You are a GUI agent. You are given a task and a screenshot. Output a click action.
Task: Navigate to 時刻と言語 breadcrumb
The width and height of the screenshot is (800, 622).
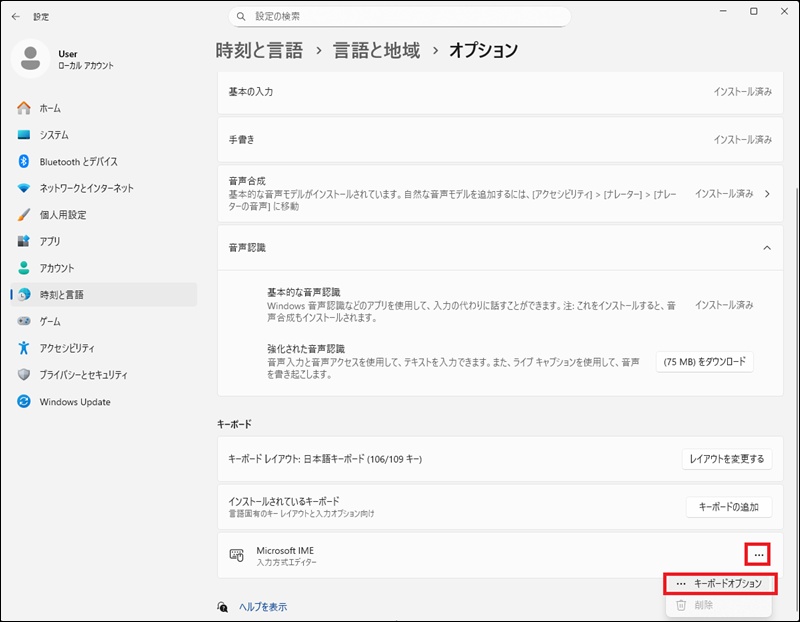pos(259,50)
